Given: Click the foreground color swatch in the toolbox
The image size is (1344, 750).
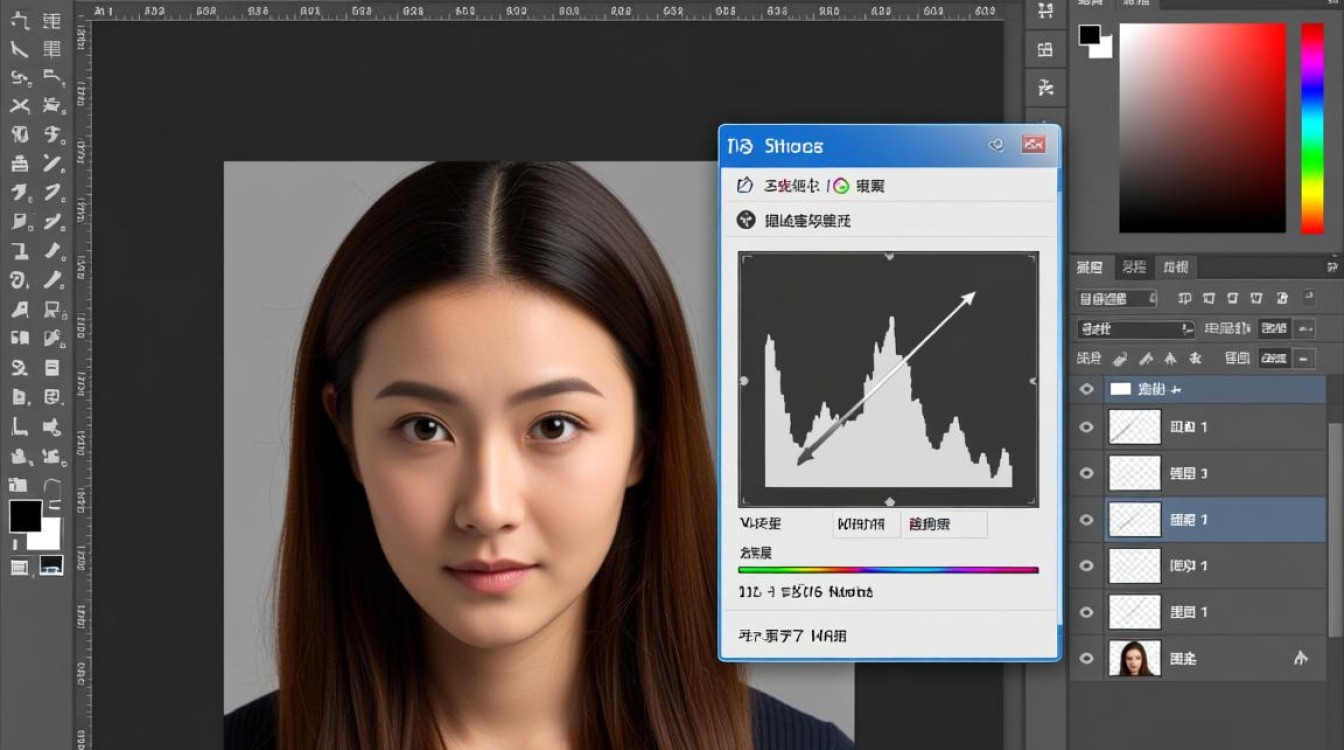Looking at the screenshot, I should coord(25,516).
